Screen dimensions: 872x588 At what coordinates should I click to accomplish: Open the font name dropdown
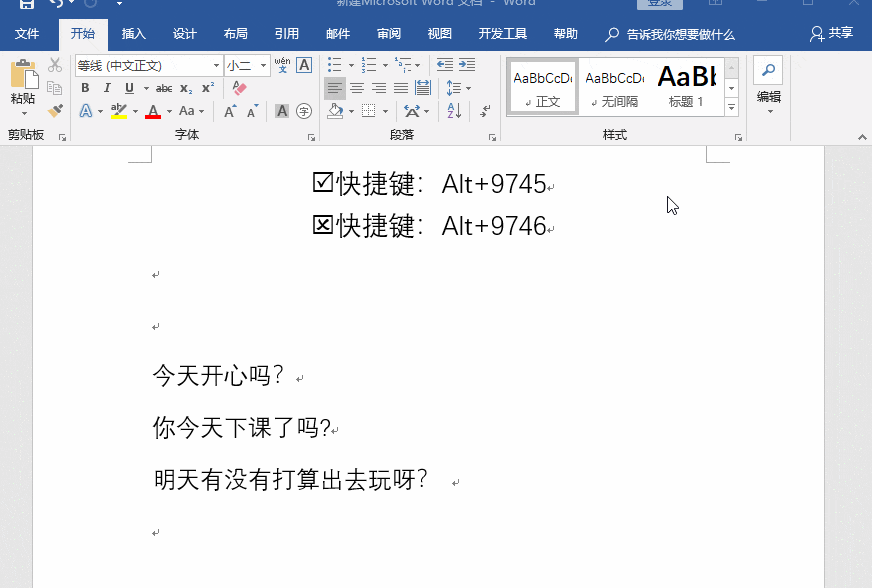pyautogui.click(x=216, y=66)
